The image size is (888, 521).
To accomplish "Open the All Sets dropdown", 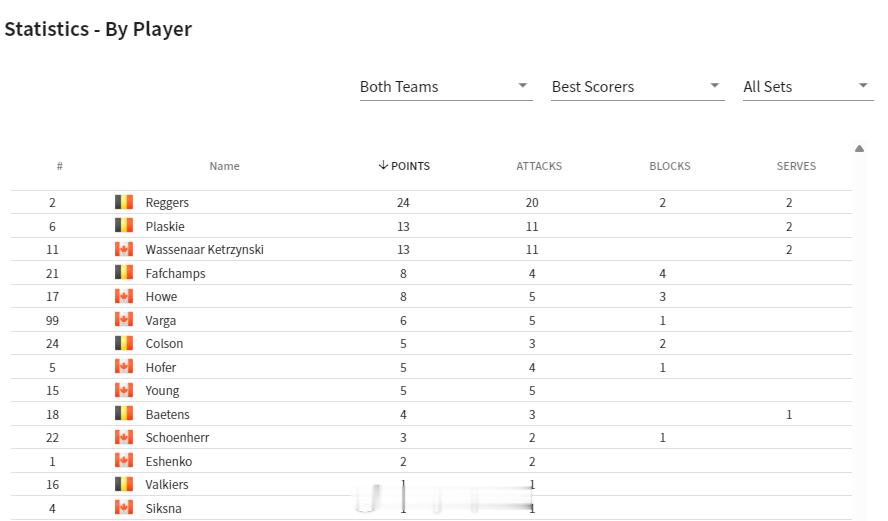I will 808,87.
